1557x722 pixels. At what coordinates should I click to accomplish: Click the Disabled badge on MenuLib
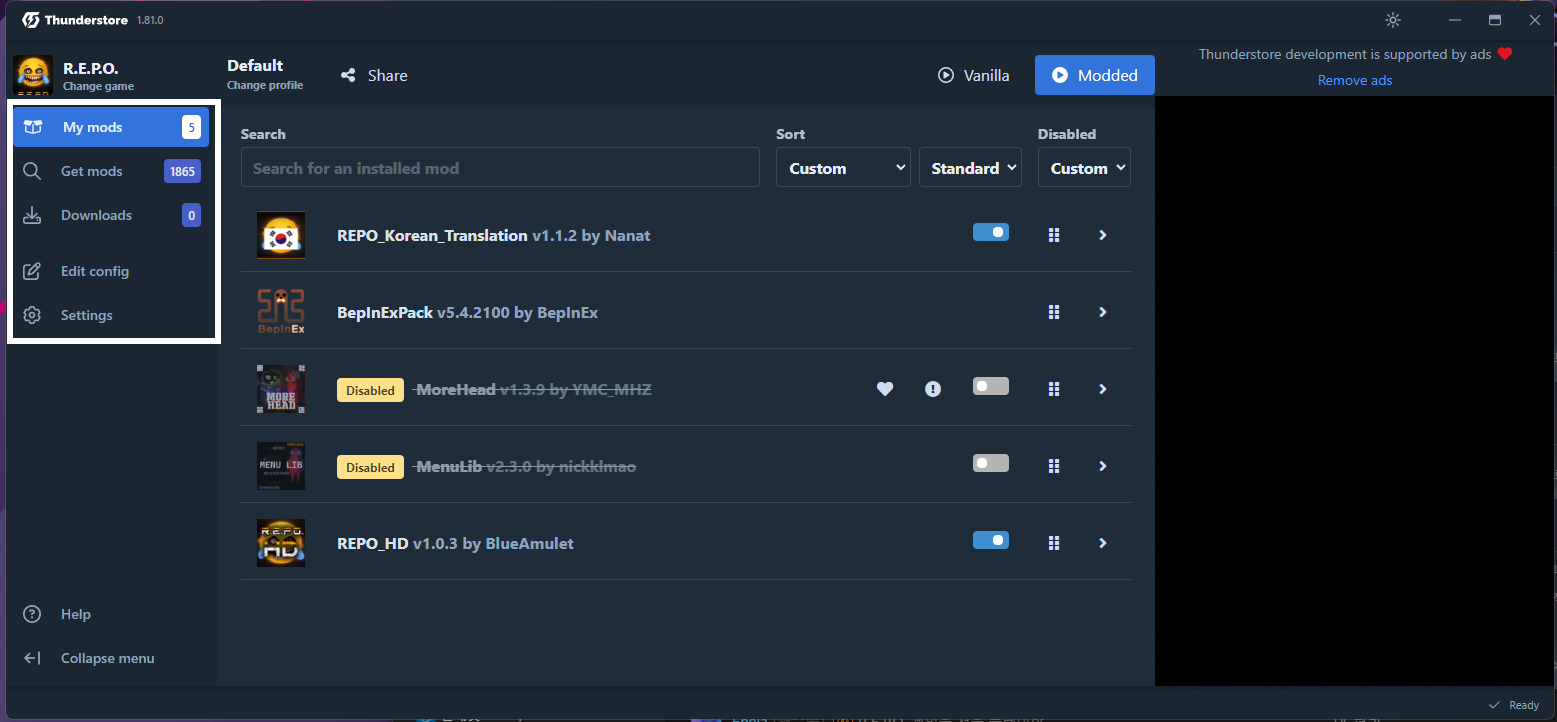[370, 467]
